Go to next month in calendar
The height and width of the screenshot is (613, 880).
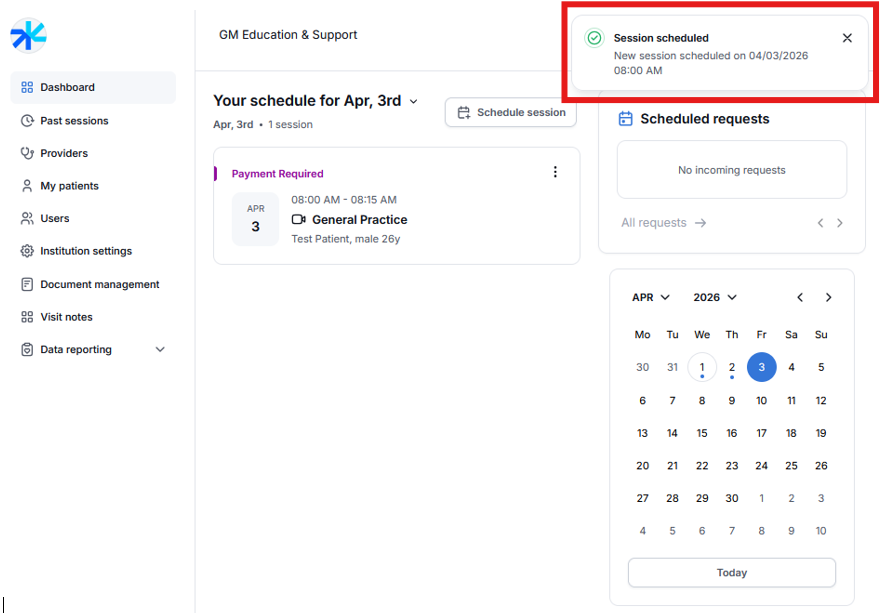coord(828,297)
